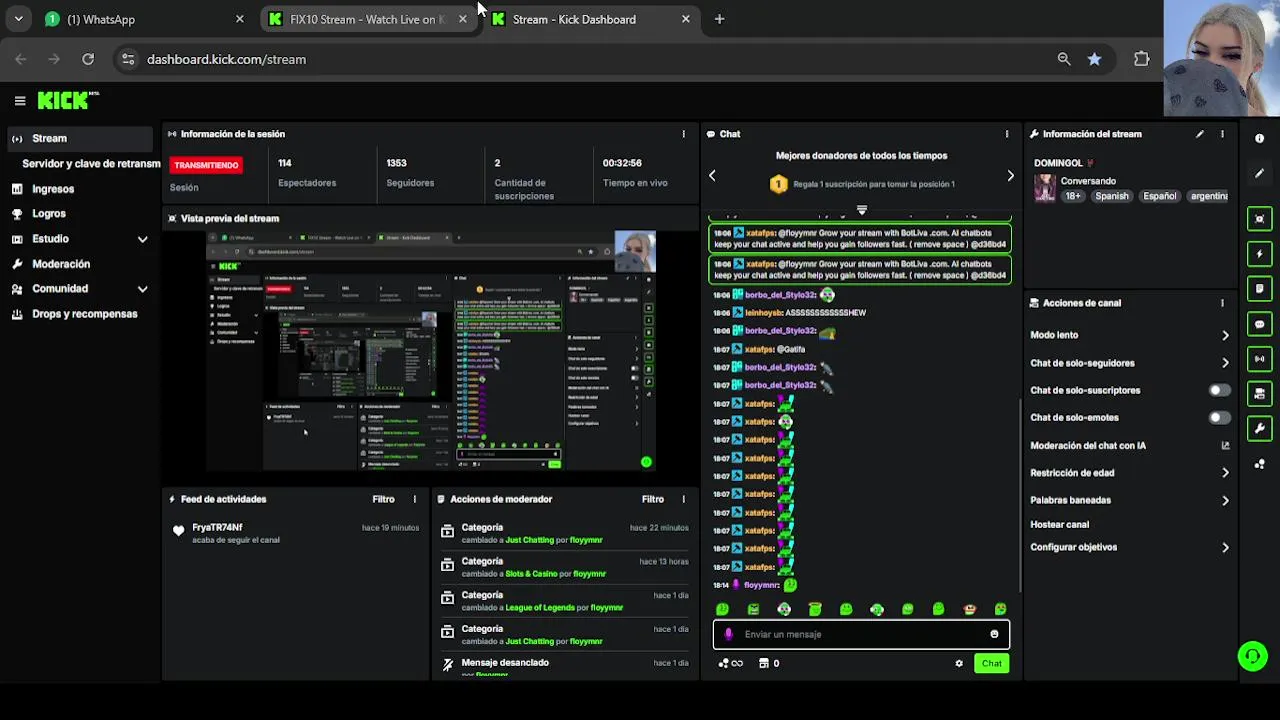
Task: Open the info icon in right toolbar
Action: [1259, 139]
